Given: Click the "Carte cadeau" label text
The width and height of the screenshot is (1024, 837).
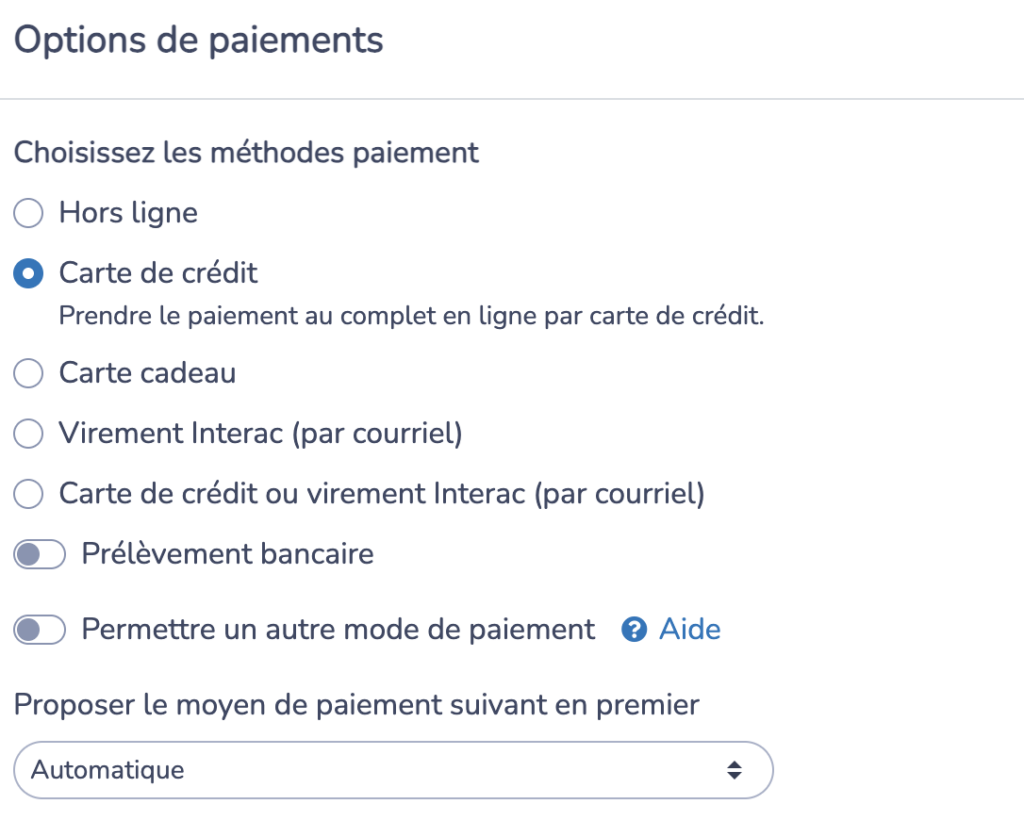Looking at the screenshot, I should 147,374.
